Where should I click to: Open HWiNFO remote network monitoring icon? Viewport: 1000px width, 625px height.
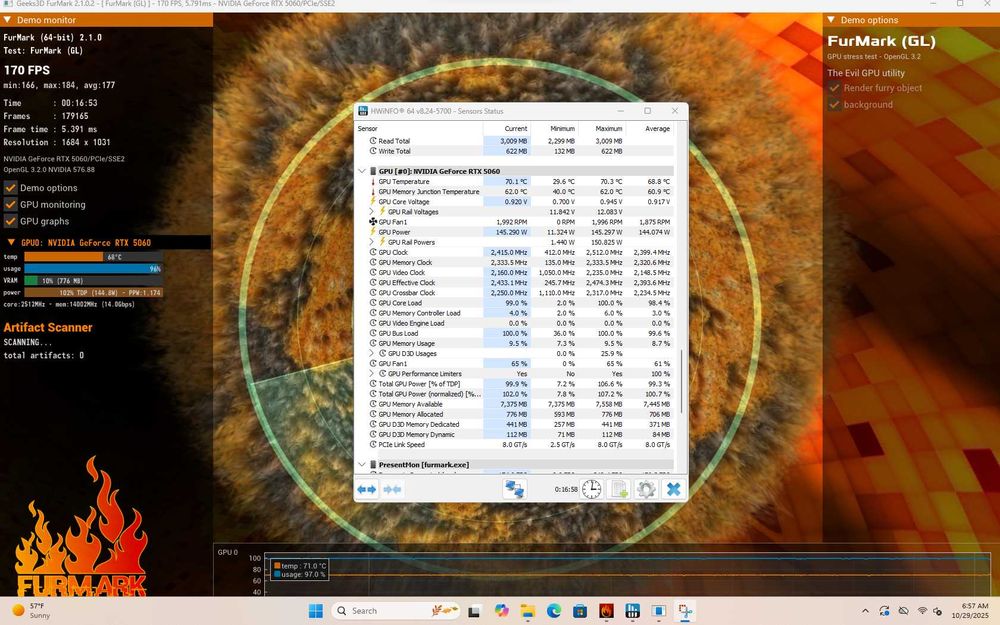click(514, 489)
